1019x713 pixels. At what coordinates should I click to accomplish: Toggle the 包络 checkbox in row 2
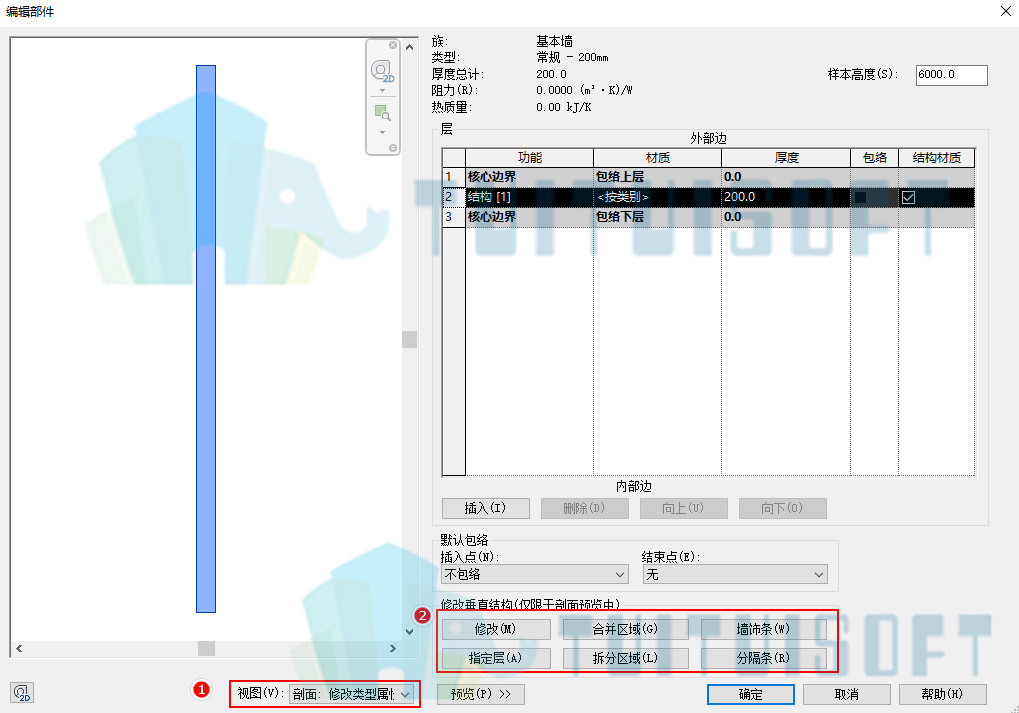click(860, 197)
